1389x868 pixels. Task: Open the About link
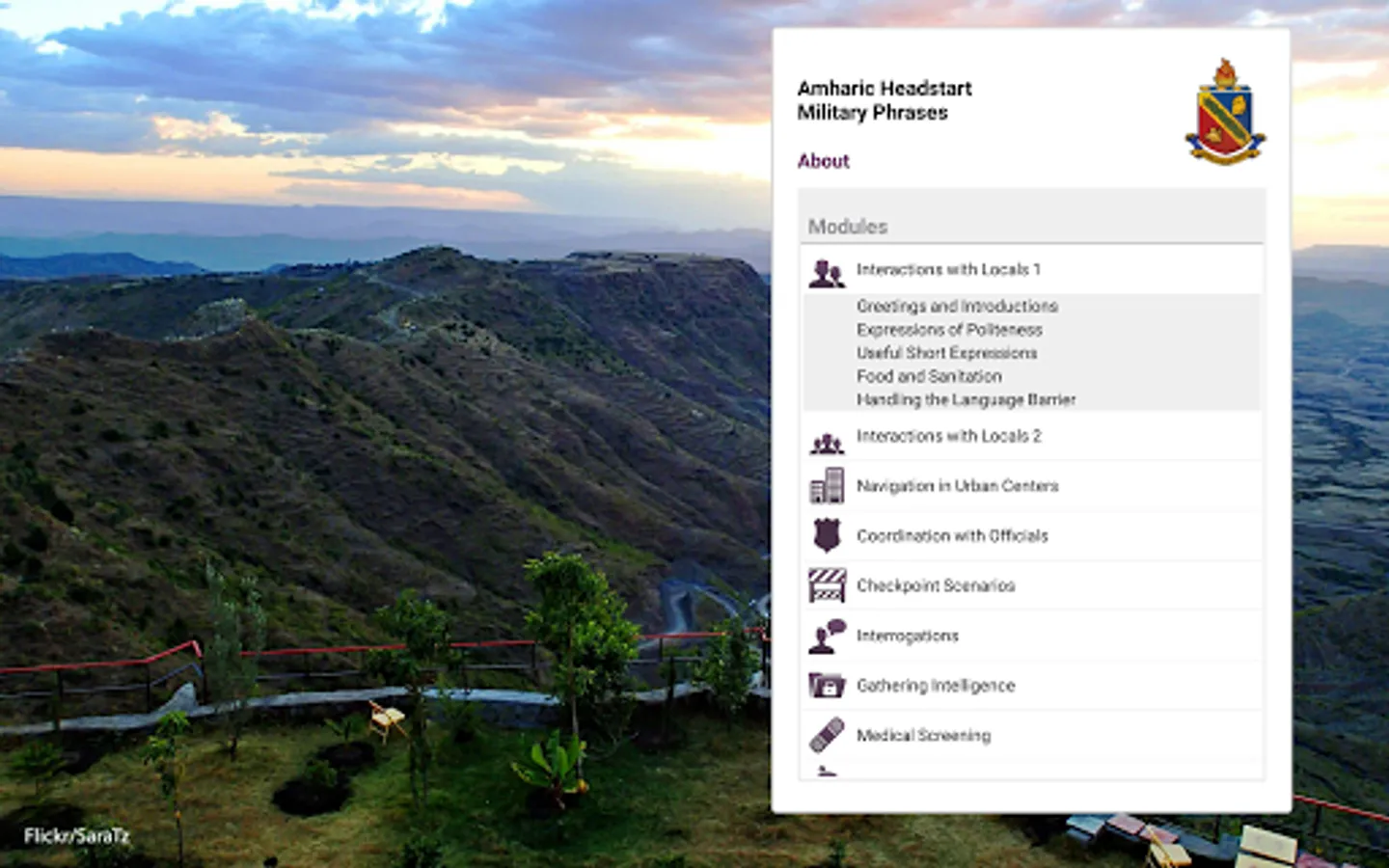click(x=823, y=161)
